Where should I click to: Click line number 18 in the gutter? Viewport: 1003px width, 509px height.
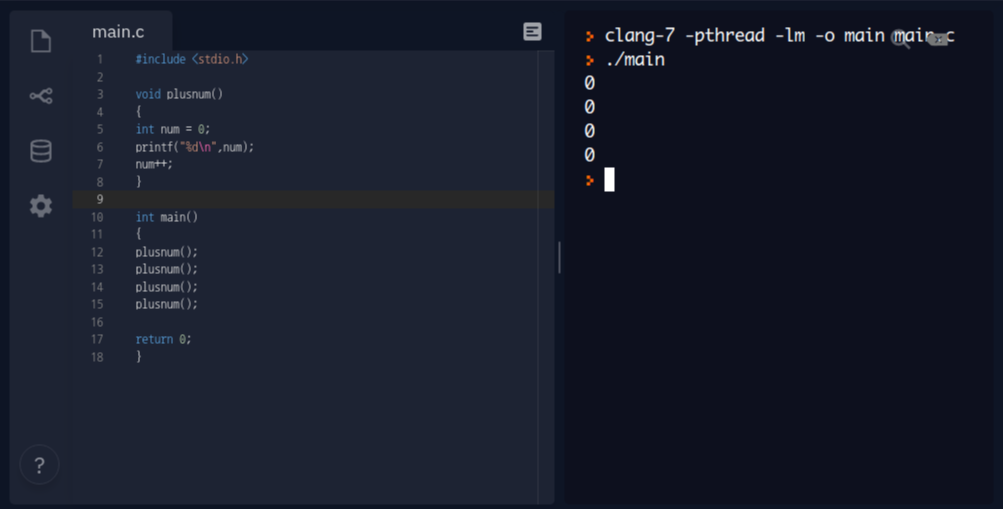(x=97, y=357)
